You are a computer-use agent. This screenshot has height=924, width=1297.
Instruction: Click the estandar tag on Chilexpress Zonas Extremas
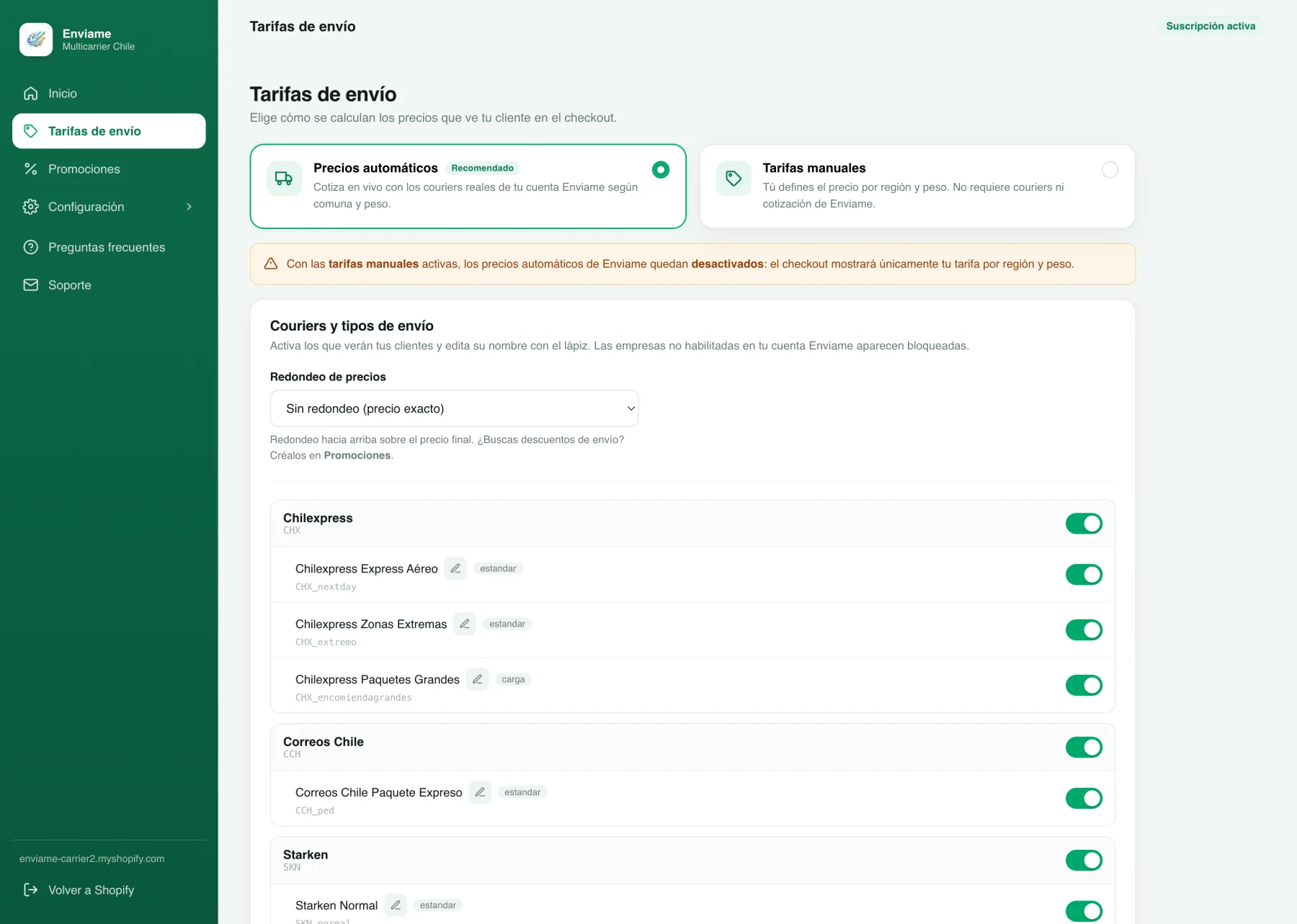[507, 624]
